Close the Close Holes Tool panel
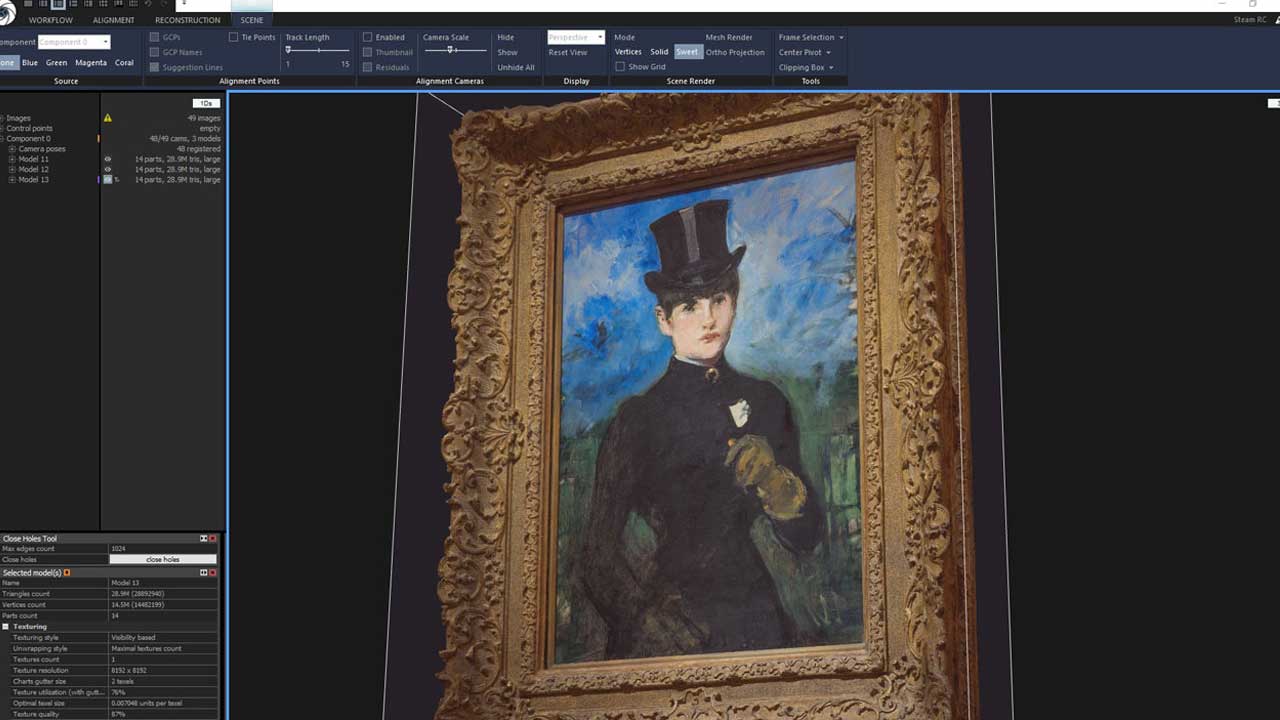The height and width of the screenshot is (720, 1280). (213, 538)
